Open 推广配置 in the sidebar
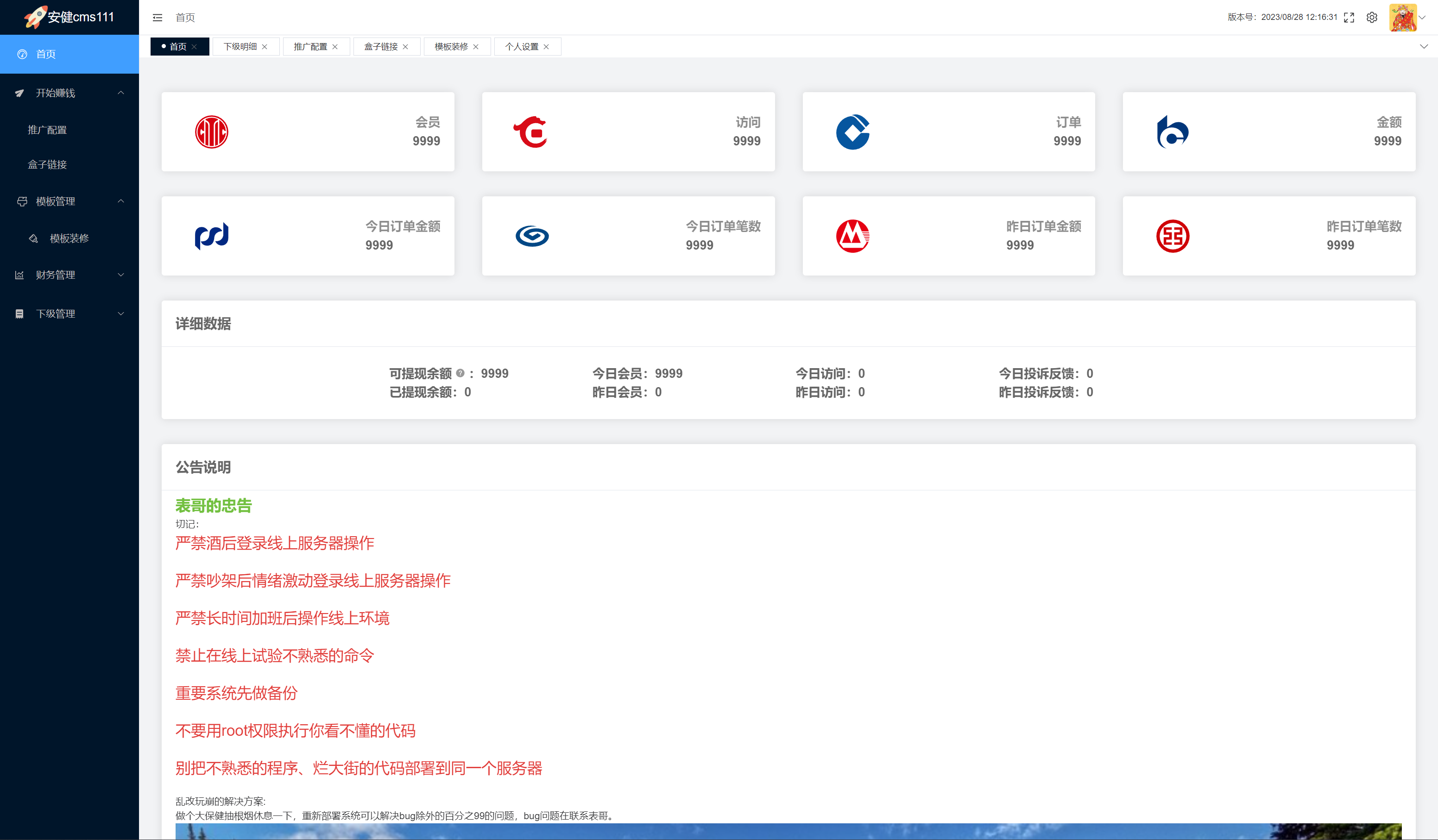 (47, 130)
